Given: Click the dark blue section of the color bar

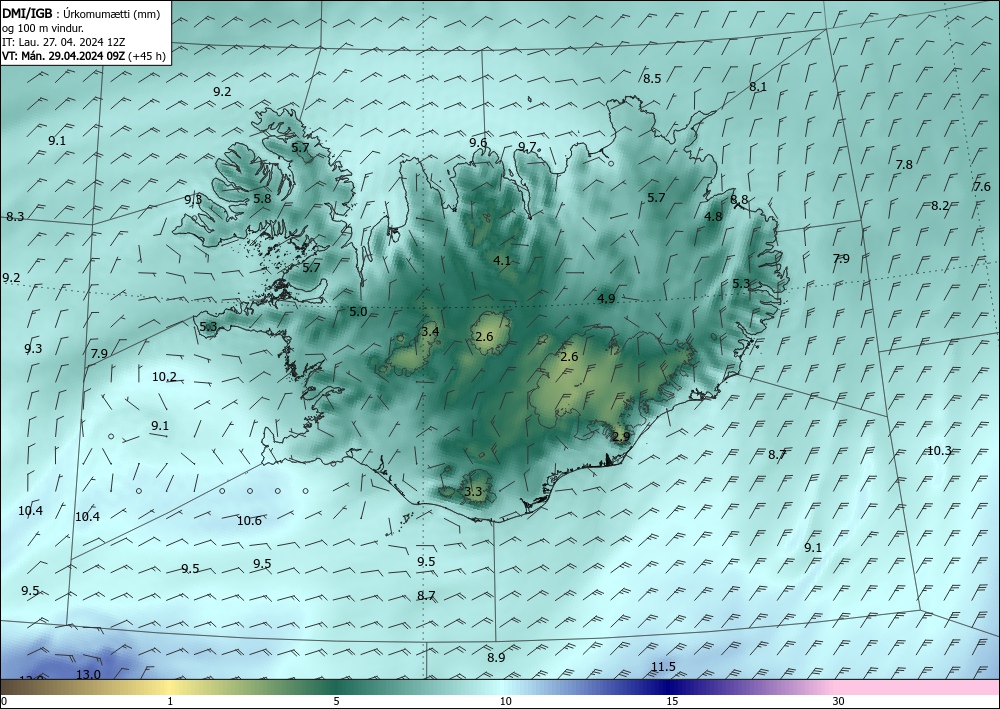Looking at the screenshot, I should (x=666, y=687).
